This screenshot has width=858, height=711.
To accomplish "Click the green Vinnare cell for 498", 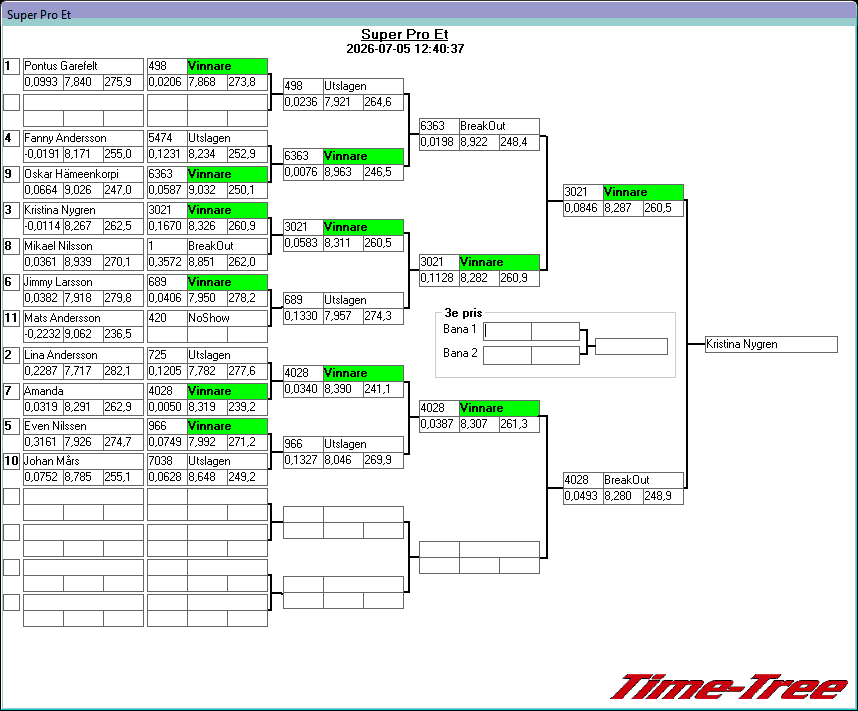I will point(227,66).
